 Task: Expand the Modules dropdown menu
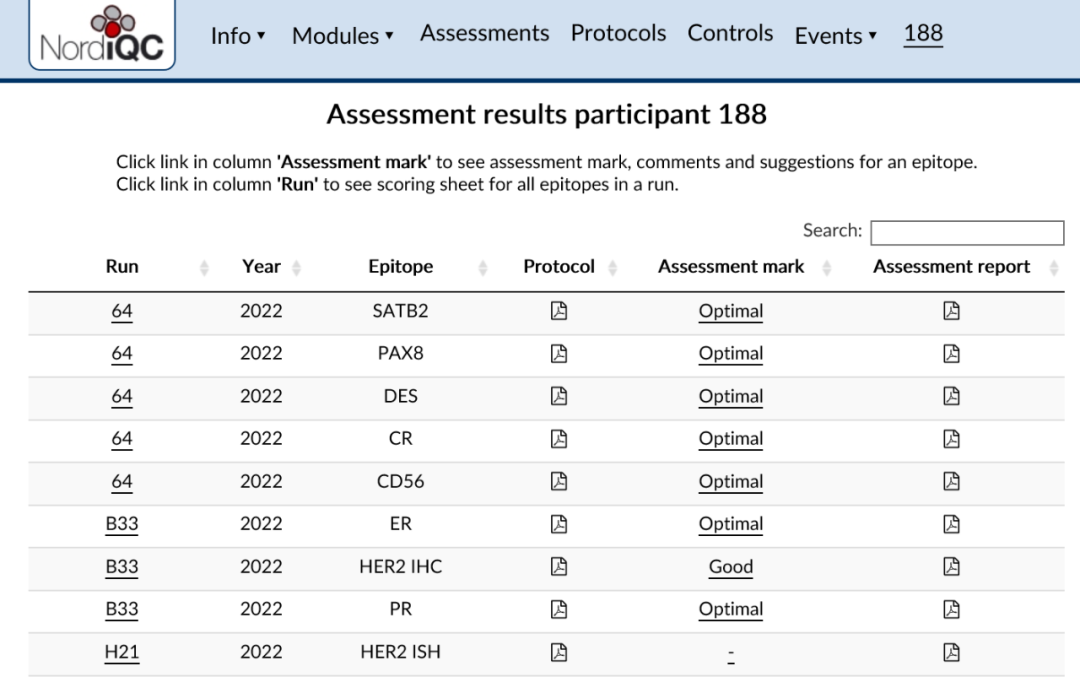[x=343, y=36]
